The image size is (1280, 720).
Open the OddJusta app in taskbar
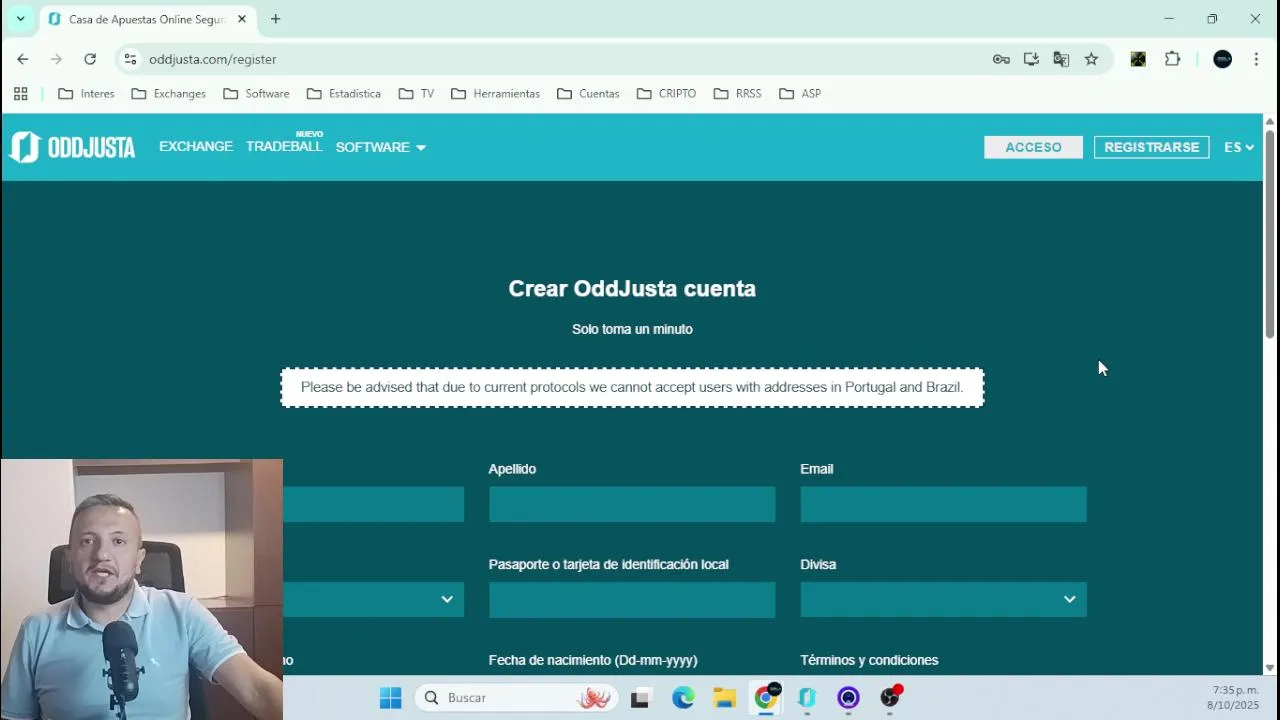coord(807,697)
